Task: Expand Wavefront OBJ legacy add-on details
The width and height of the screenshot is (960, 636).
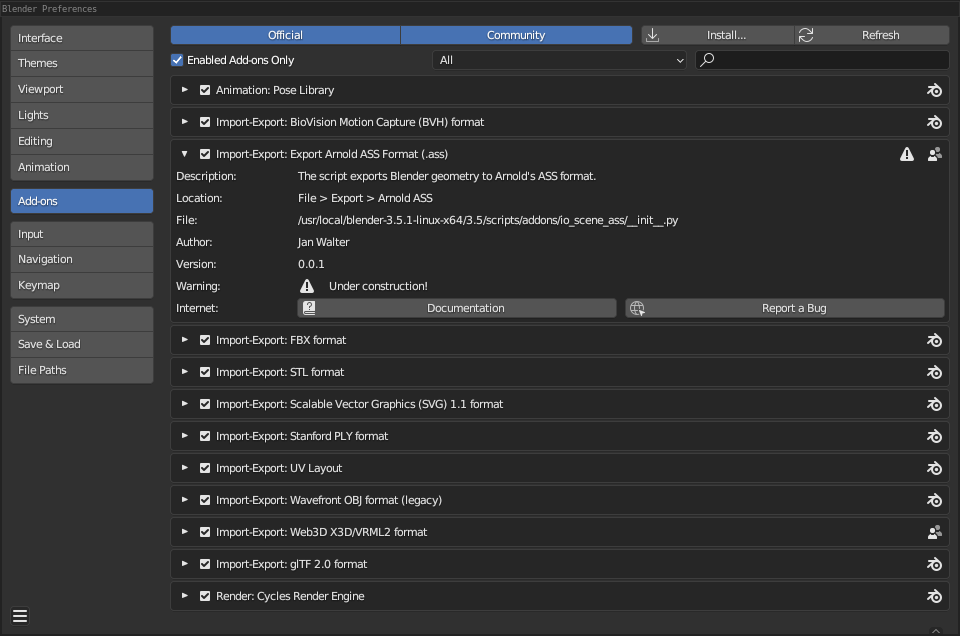Action: coord(184,500)
